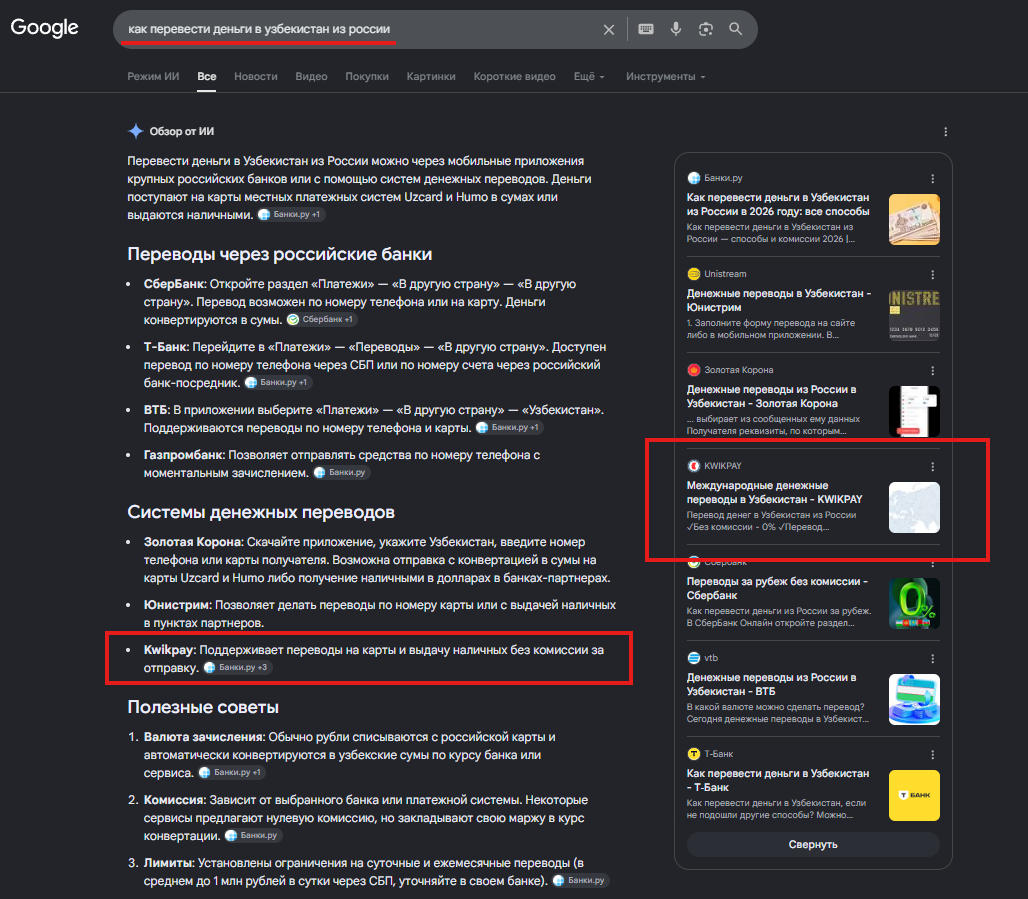This screenshot has width=1028, height=899.
Task: Click heading Переводы через российские банки
Action: coord(279,254)
